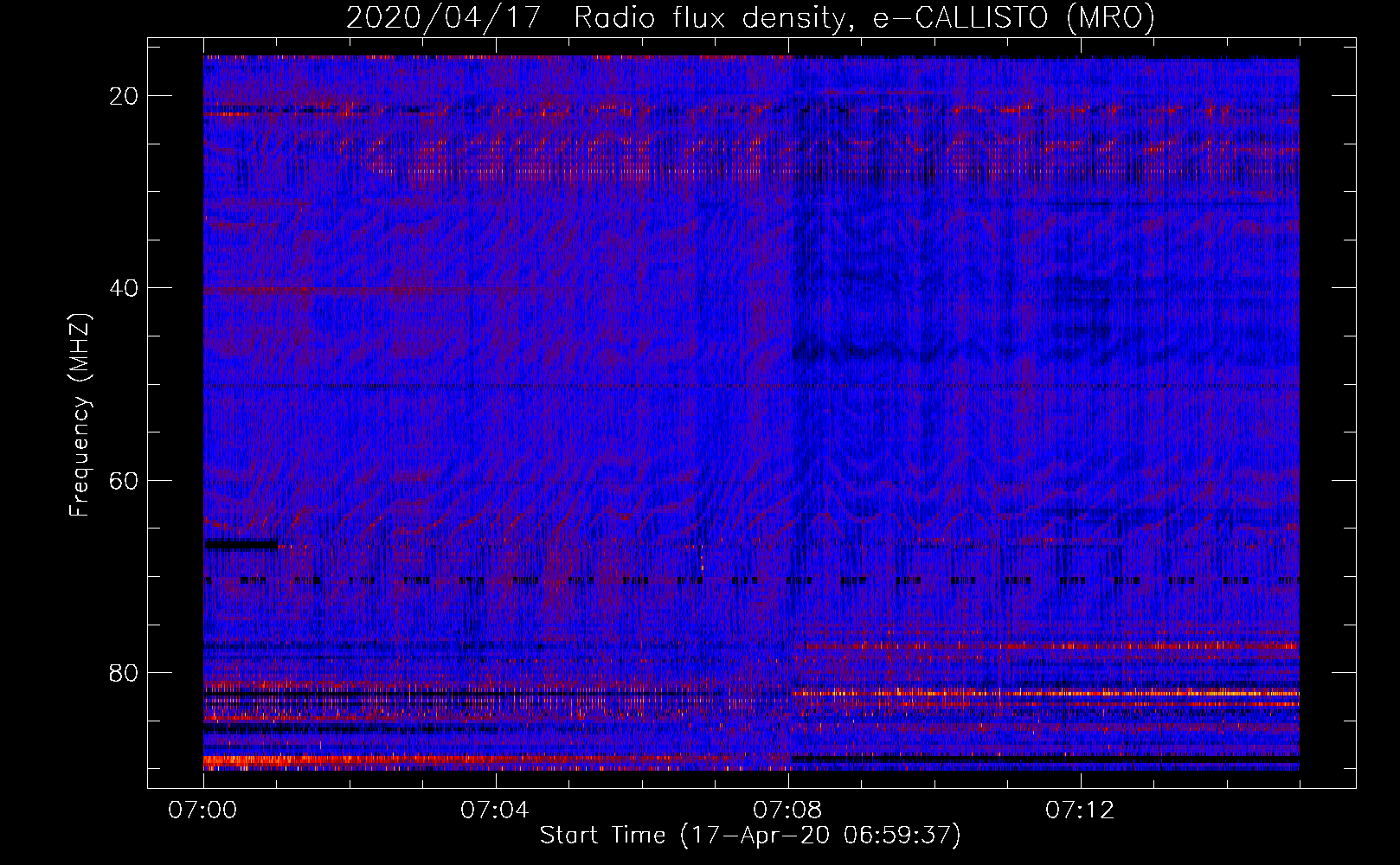Viewport: 1400px width, 865px height.
Task: Click the 07:08 time tick label
Action: point(787,811)
